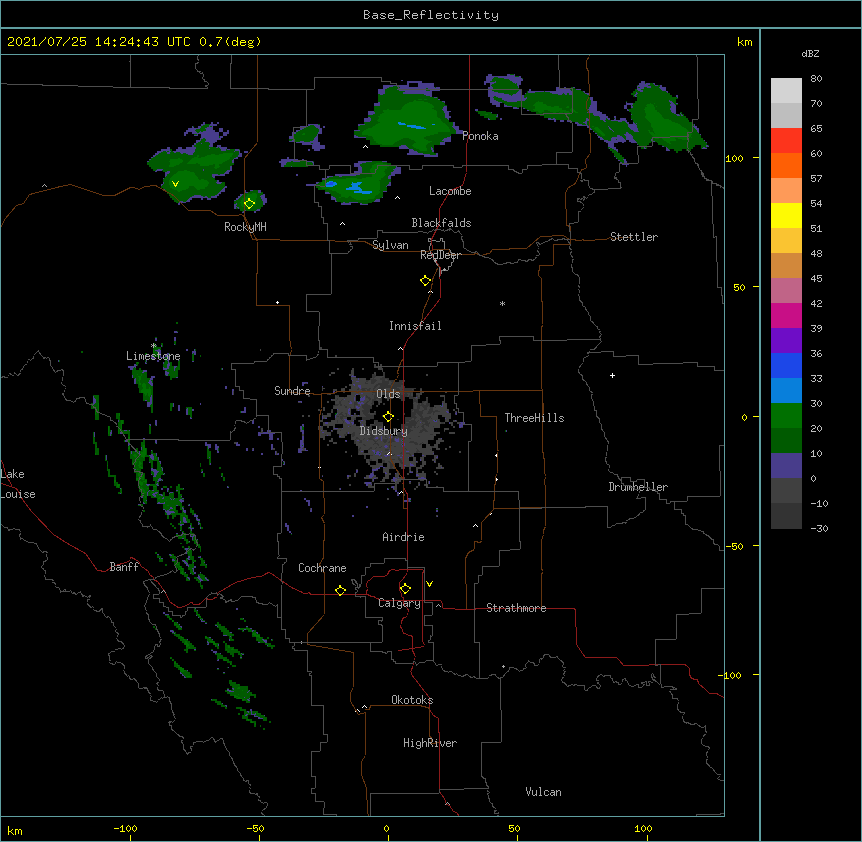Viewport: 862px width, 842px height.
Task: Click the Sylvan label
Action: click(x=390, y=245)
